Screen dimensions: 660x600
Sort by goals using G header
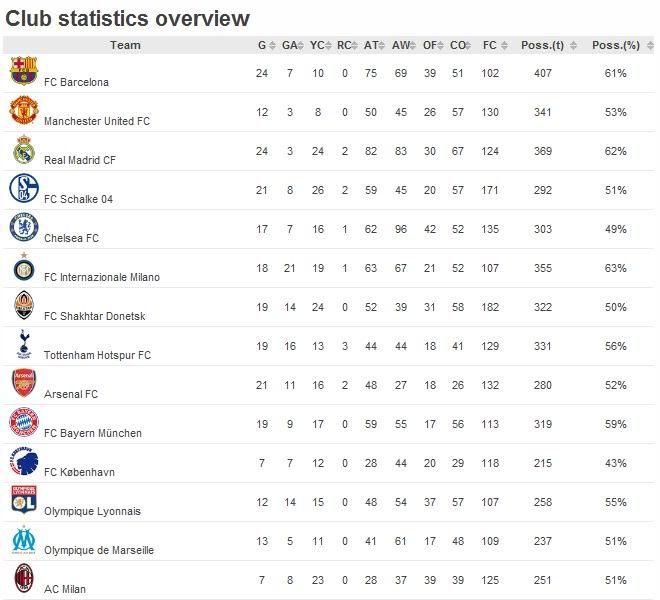tap(262, 45)
